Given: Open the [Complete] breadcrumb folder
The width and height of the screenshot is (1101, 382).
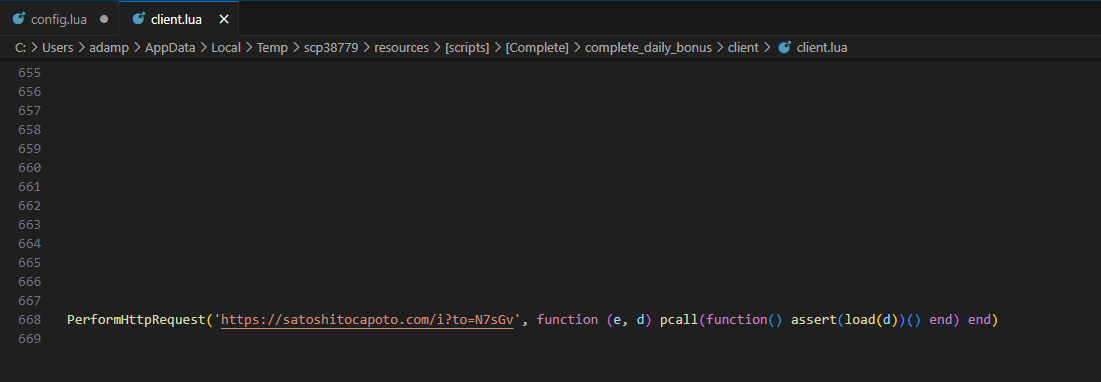Looking at the screenshot, I should 536,48.
